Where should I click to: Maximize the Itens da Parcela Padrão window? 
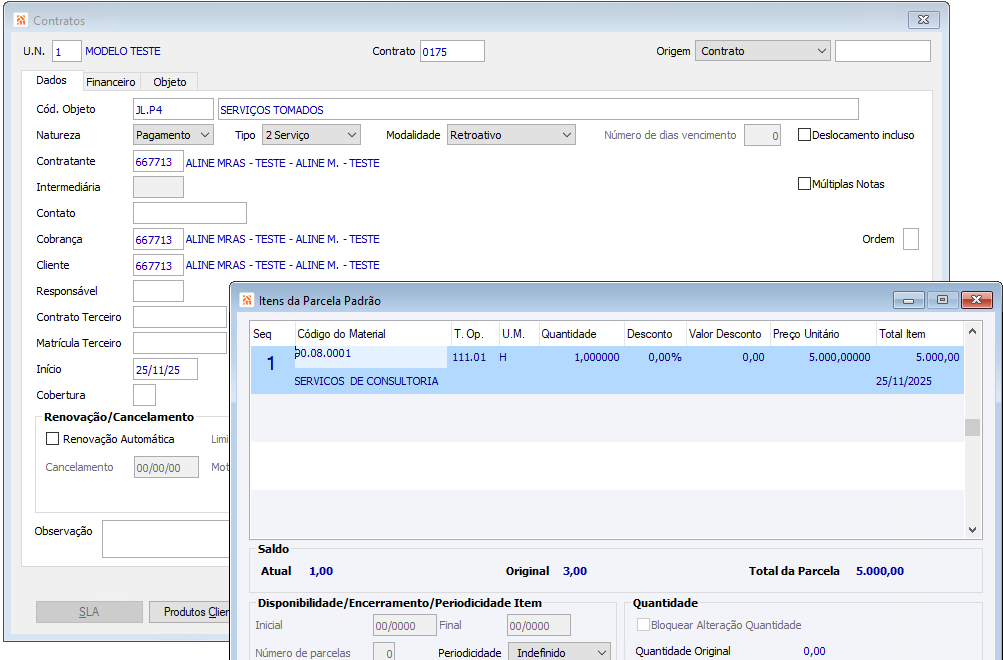click(x=941, y=300)
